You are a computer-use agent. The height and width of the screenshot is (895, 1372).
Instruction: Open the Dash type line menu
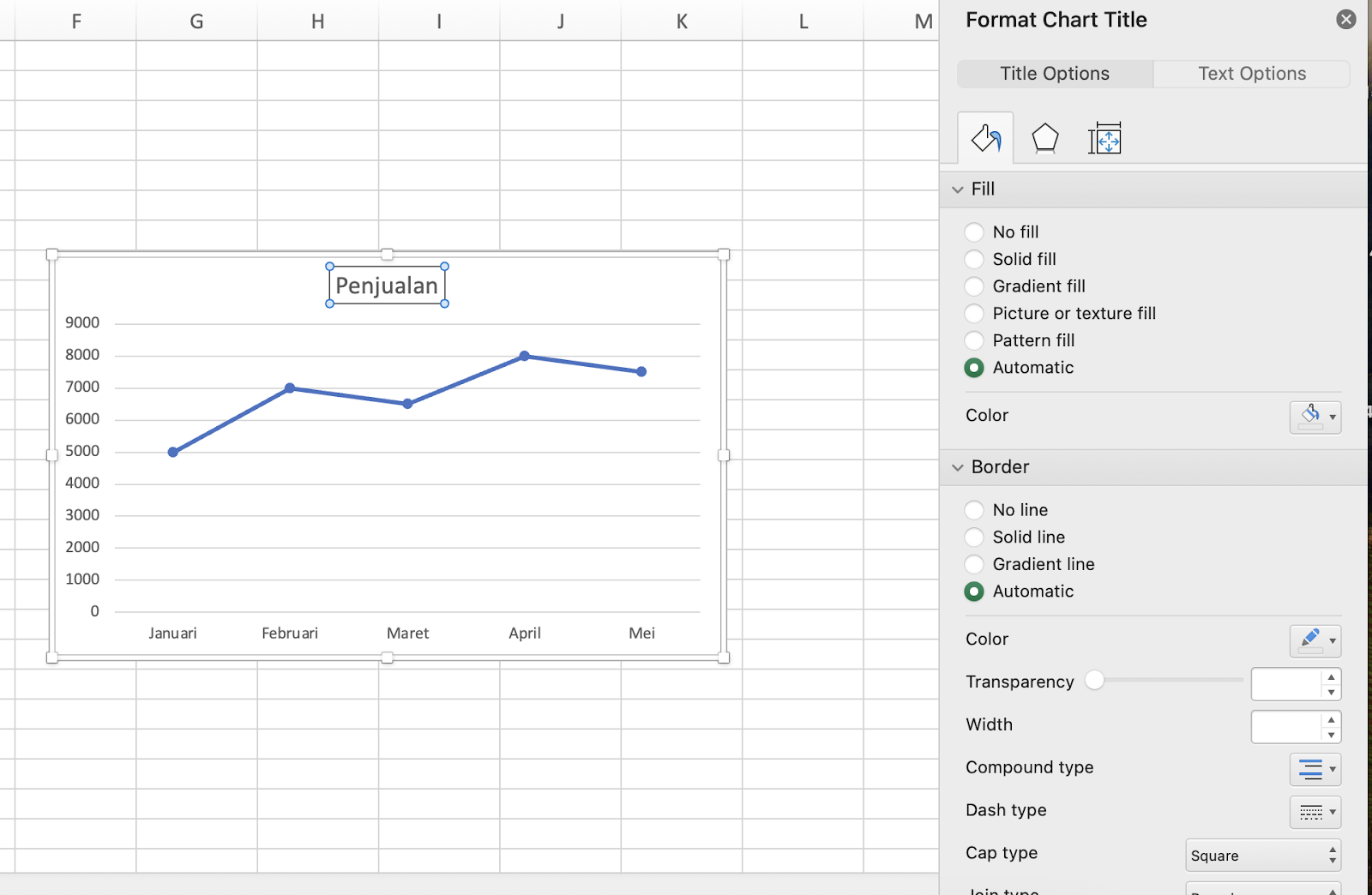point(1315,812)
